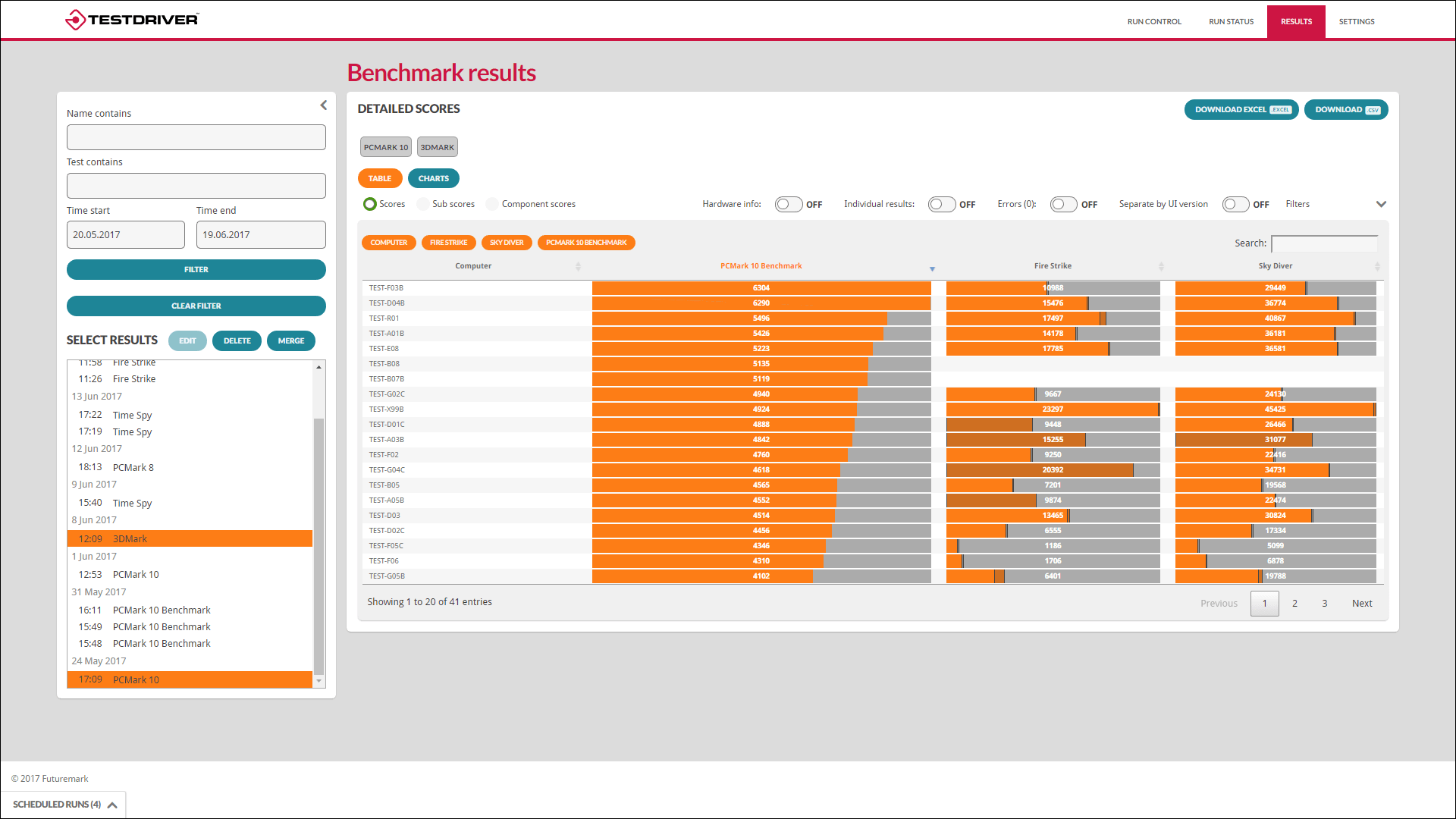Enable the Hardware info toggle

pyautogui.click(x=789, y=205)
